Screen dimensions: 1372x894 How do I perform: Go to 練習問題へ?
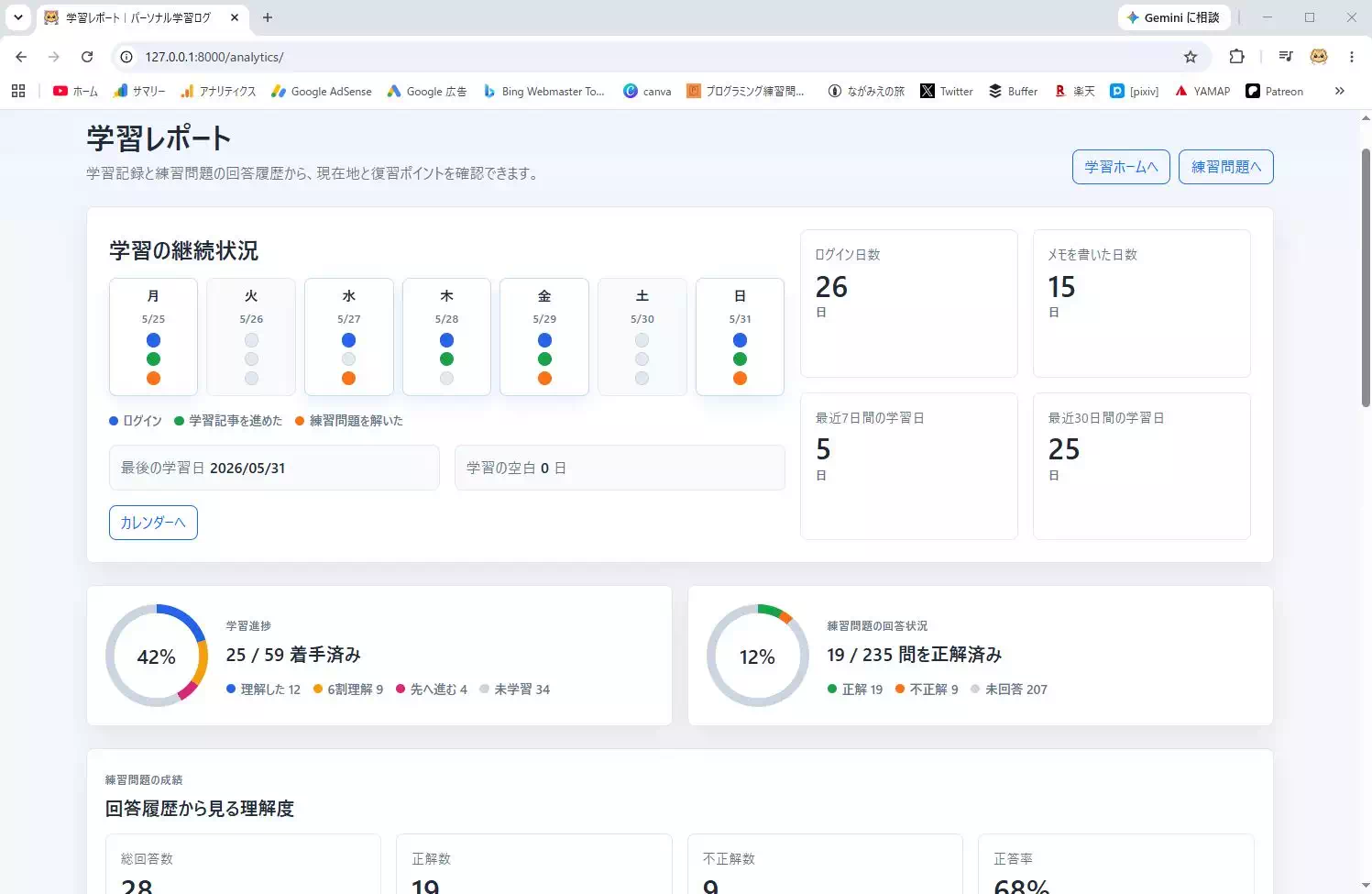(x=1226, y=167)
